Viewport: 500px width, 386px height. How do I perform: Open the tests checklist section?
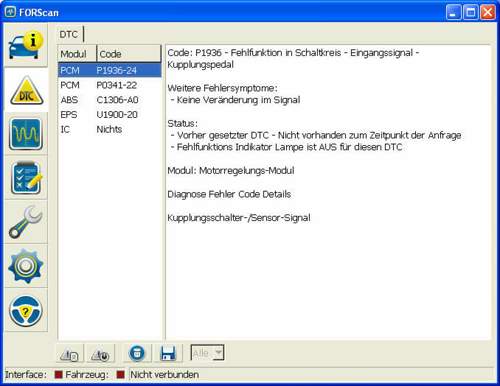[x=26, y=178]
